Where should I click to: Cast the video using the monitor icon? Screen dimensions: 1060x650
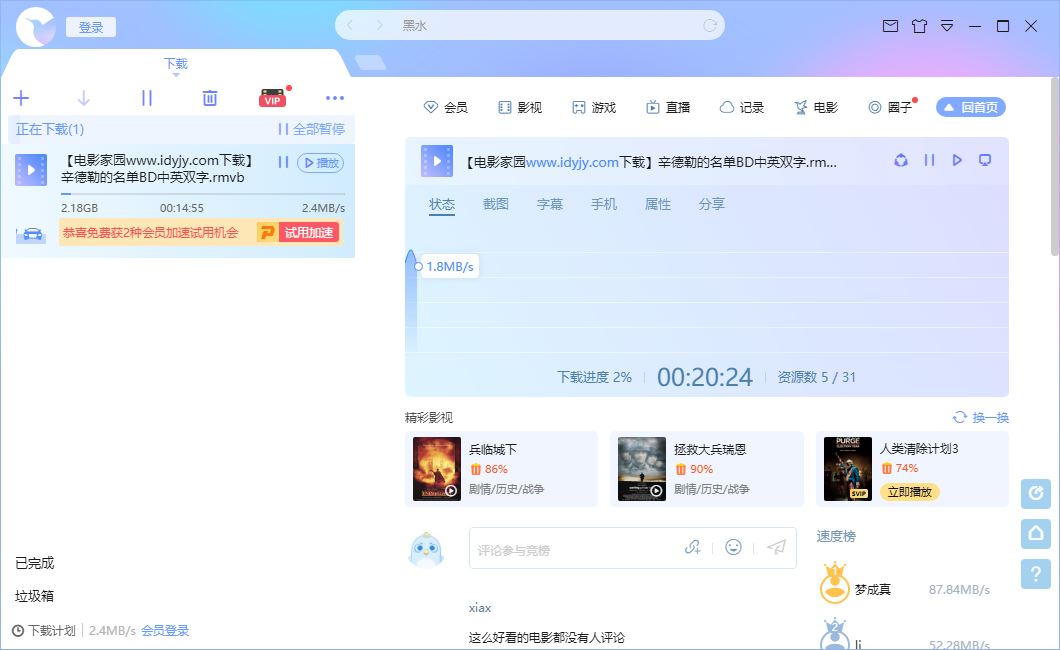(984, 160)
